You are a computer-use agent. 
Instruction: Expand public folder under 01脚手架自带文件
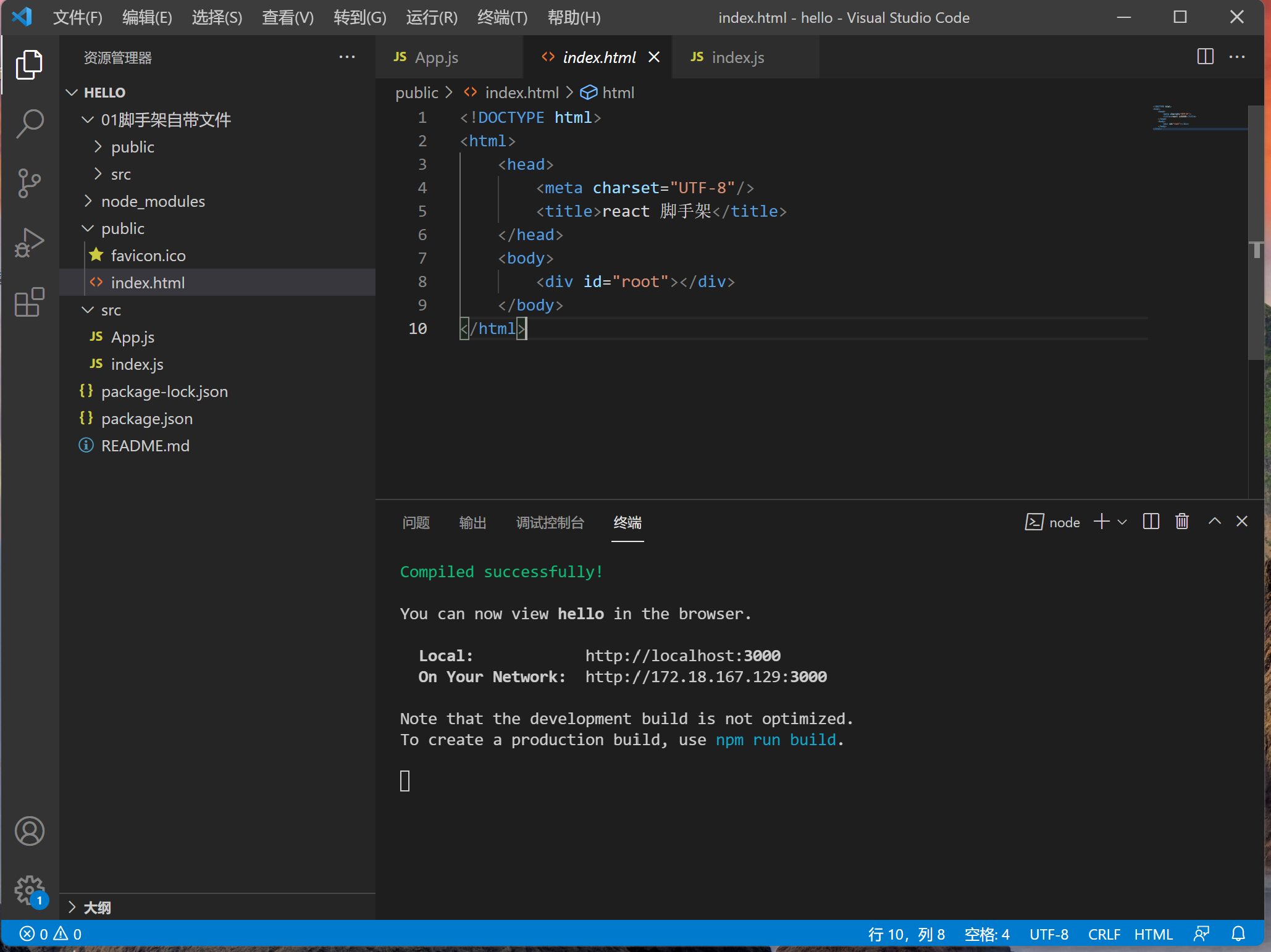pos(217,147)
